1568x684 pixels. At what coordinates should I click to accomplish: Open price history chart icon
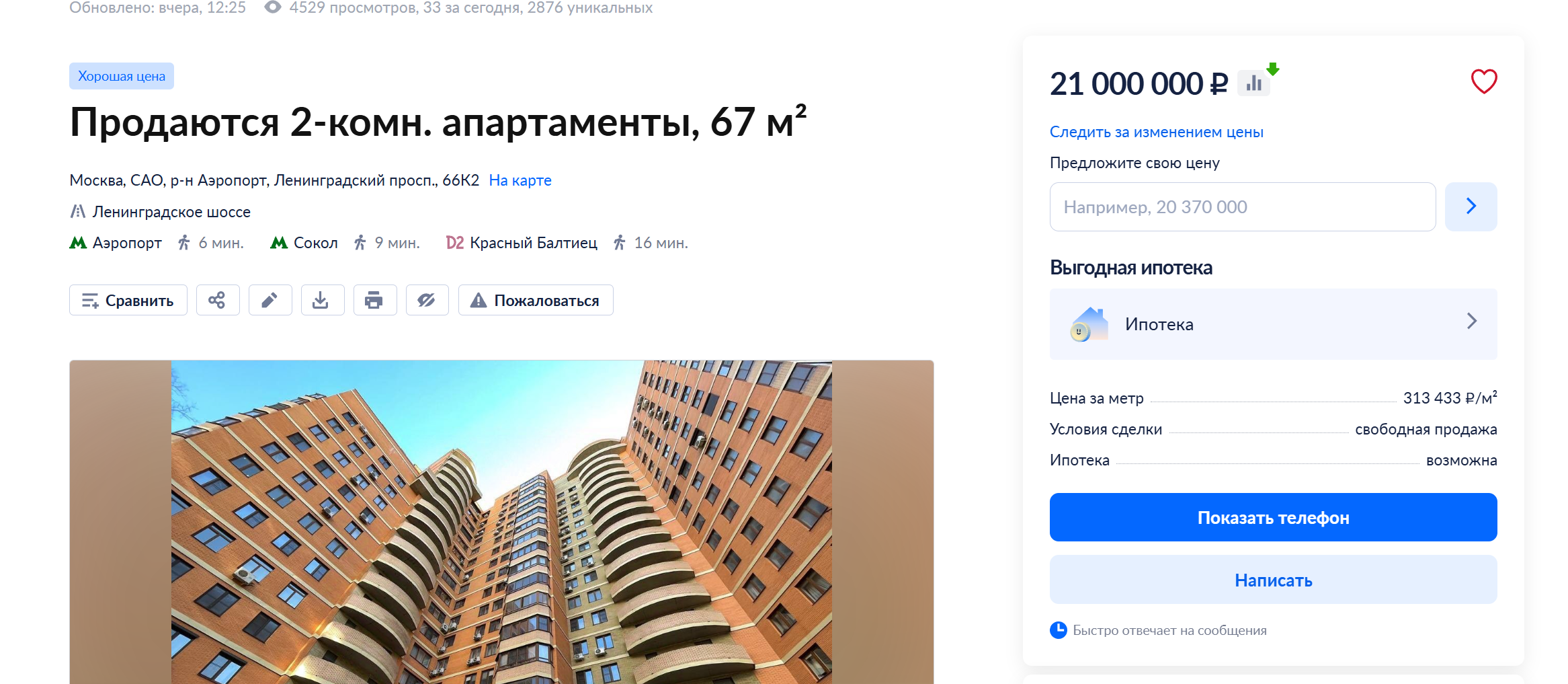point(1254,83)
